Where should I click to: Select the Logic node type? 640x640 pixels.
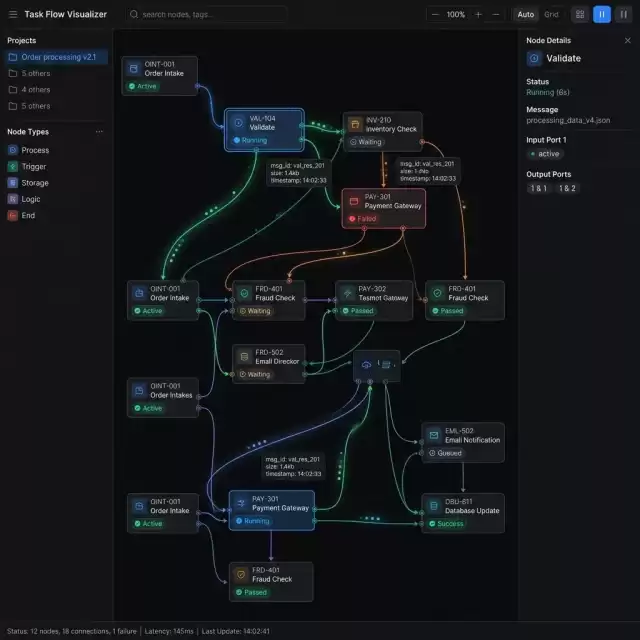tap(24, 199)
